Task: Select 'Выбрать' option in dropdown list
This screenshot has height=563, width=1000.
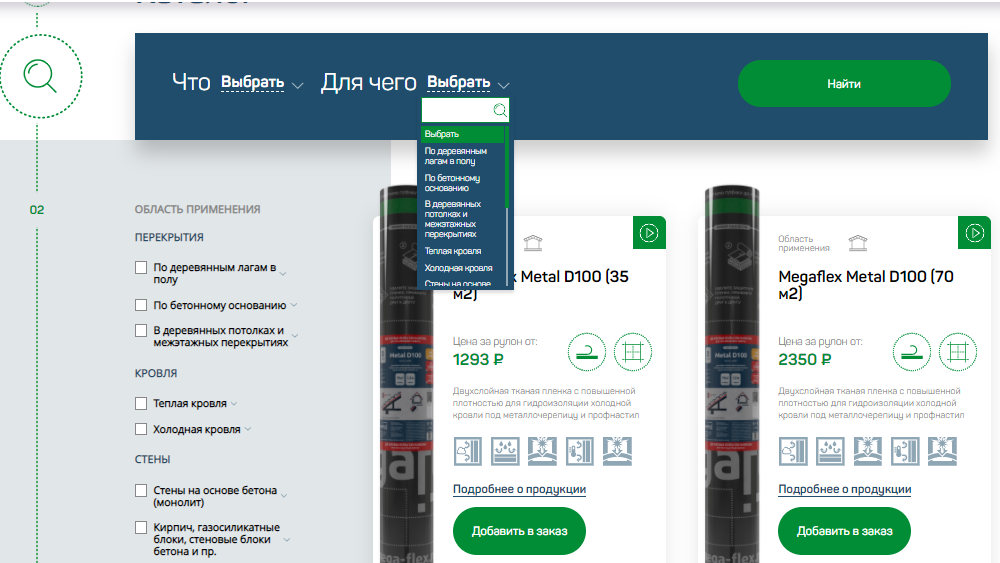Action: point(462,134)
